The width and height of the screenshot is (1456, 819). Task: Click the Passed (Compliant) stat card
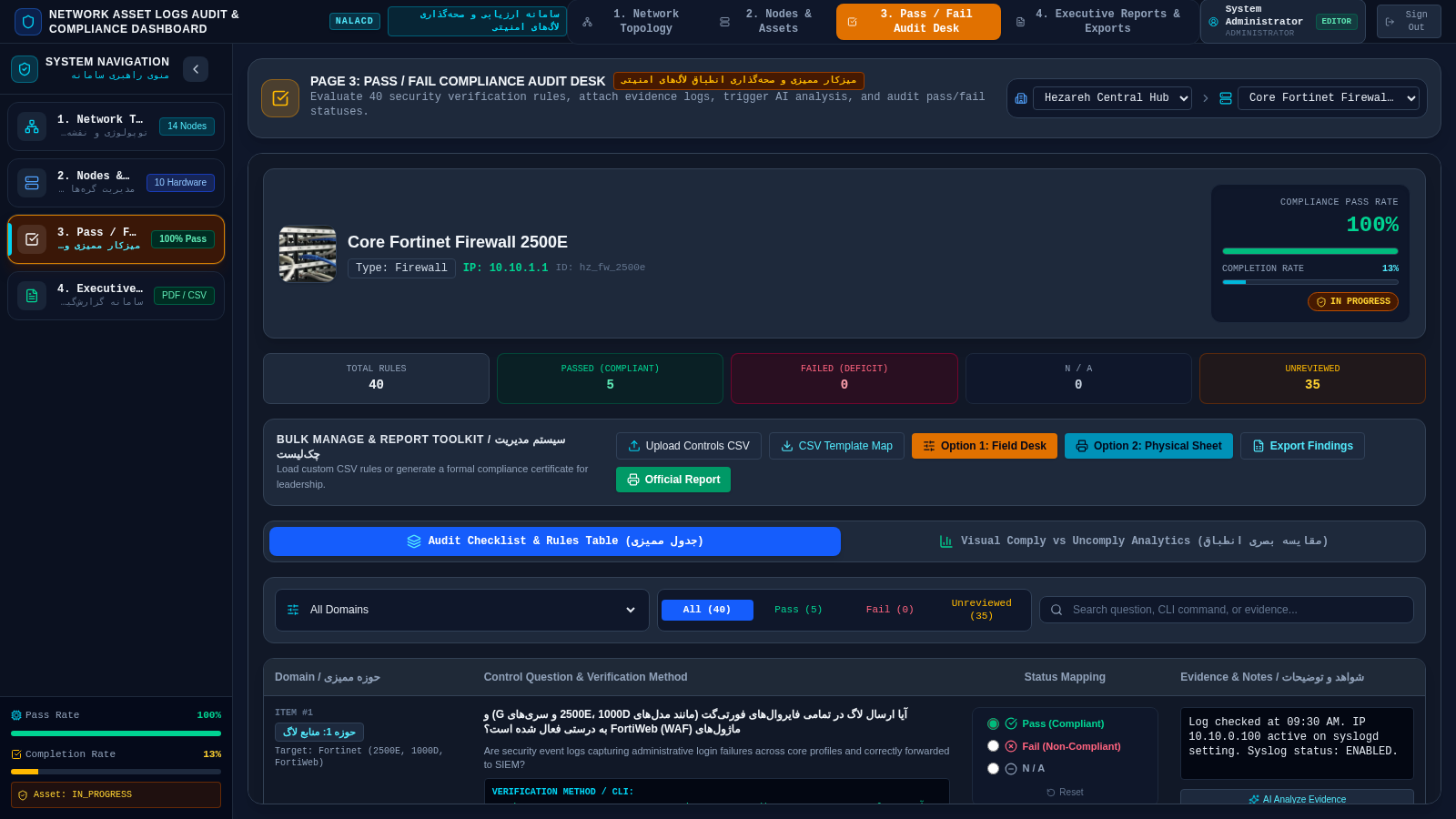click(x=610, y=379)
